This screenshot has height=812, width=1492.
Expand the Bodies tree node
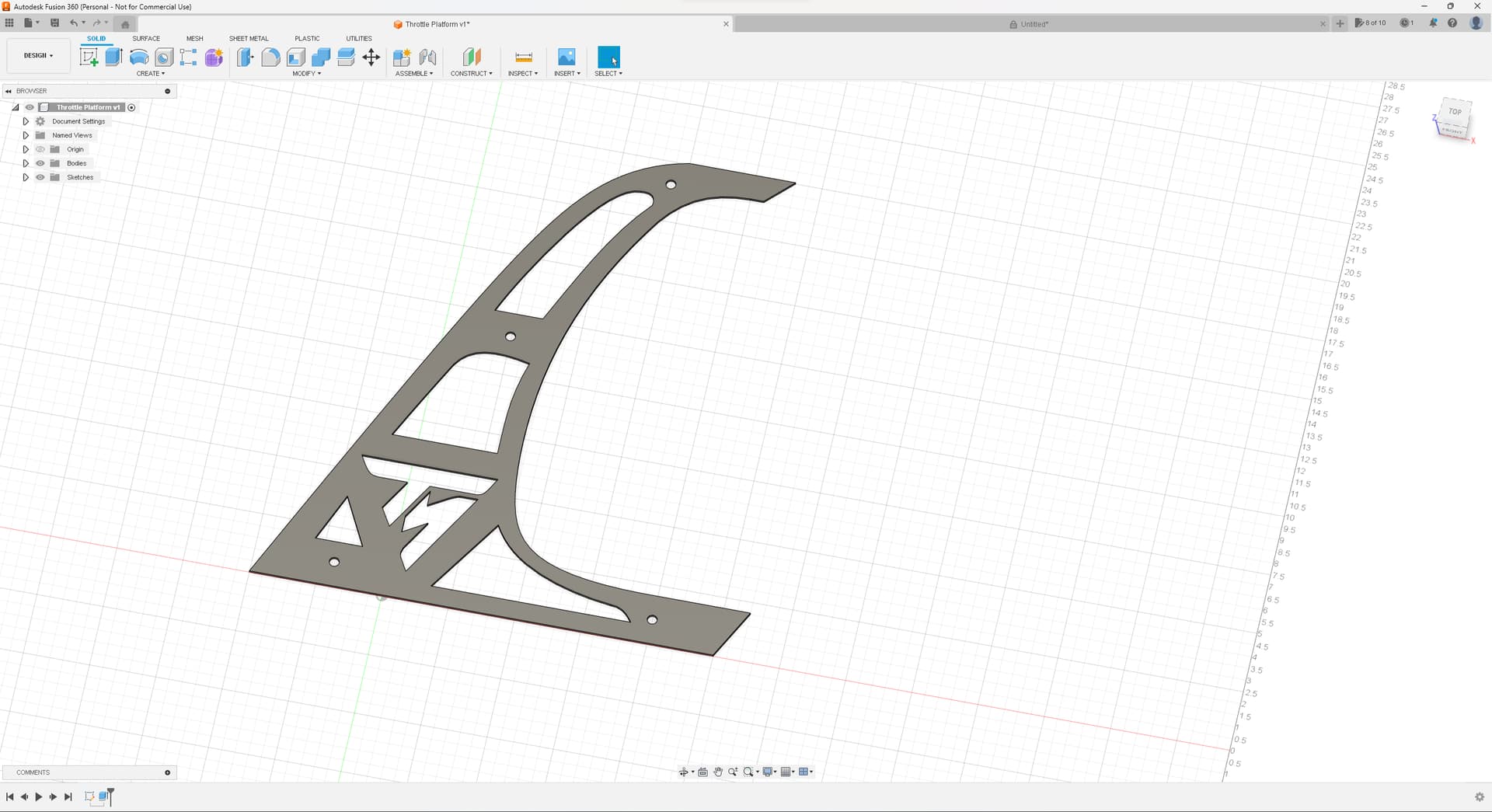tap(26, 163)
